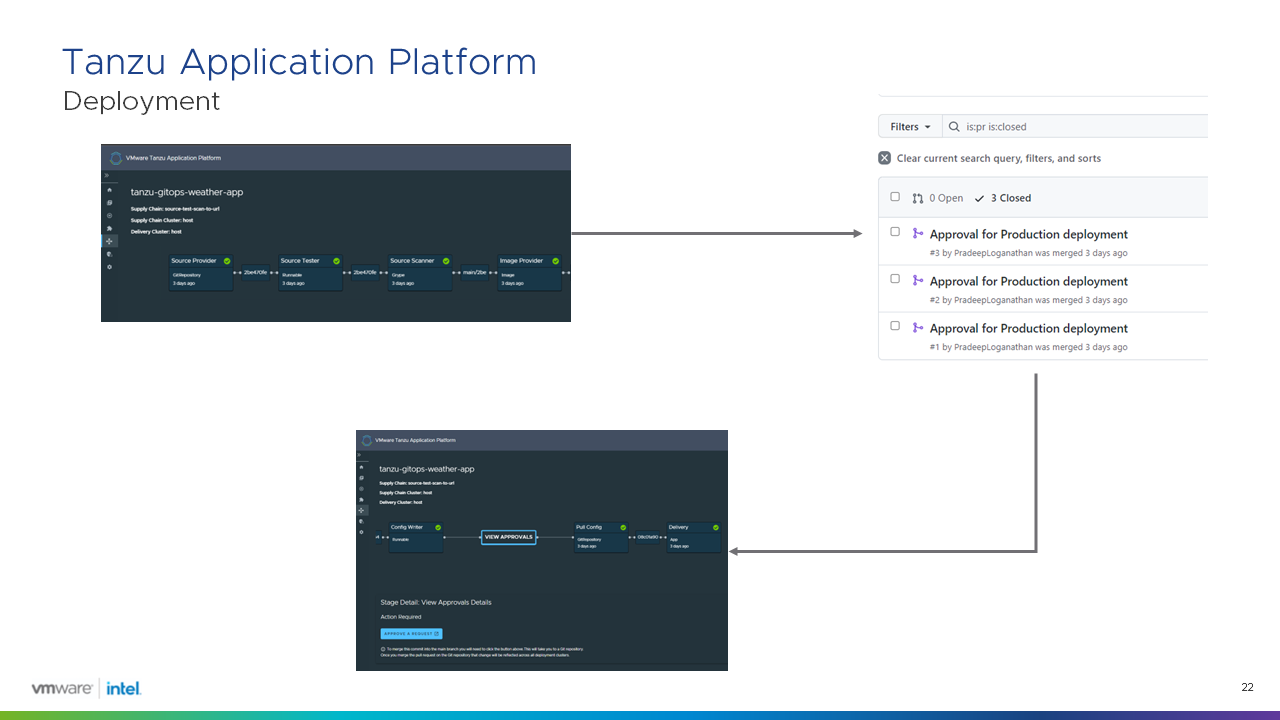Select the Source Provider stage node
This screenshot has height=720, width=1280.
coord(201,273)
